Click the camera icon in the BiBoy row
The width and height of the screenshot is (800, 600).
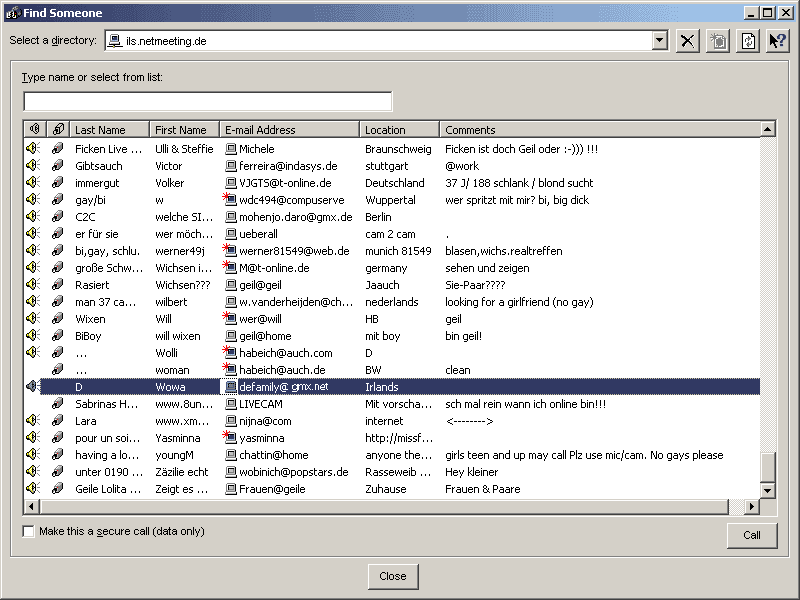coord(58,335)
